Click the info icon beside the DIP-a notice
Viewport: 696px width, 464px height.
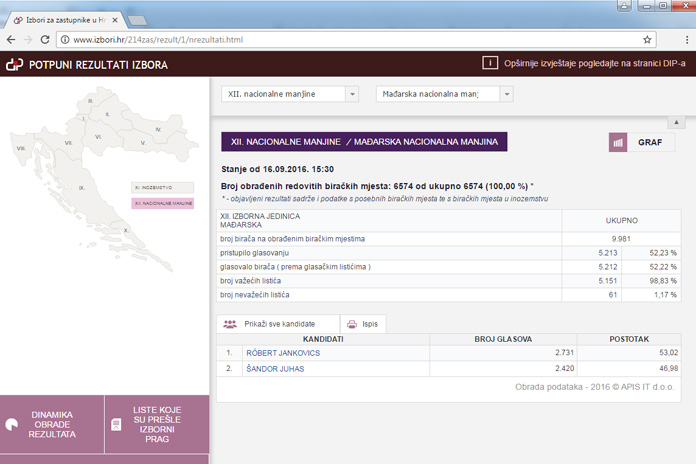[490, 63]
